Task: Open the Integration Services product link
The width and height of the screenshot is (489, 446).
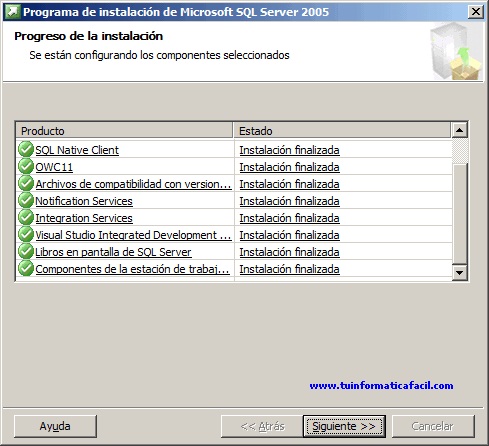Action: coord(84,218)
